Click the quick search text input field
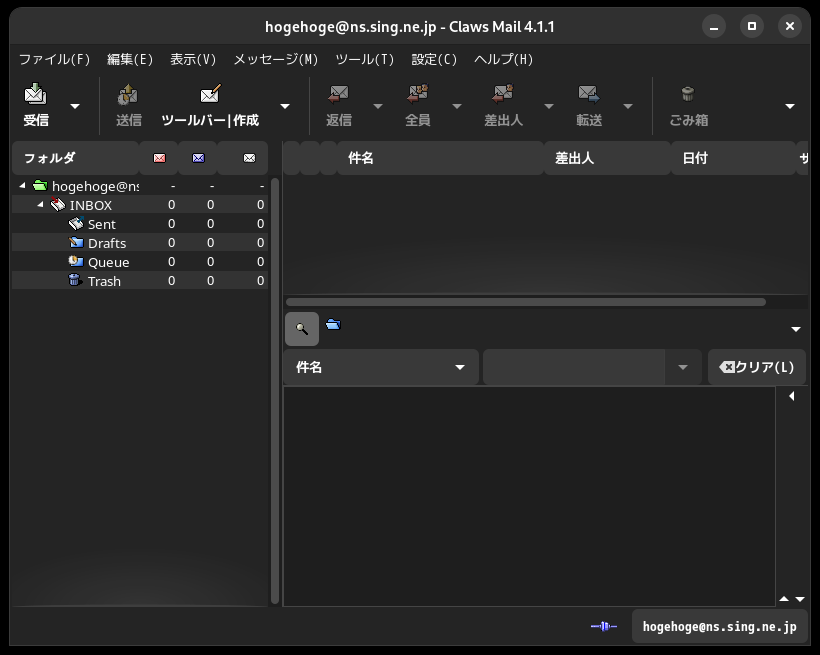Screen dimensions: 820x655 (x=574, y=367)
